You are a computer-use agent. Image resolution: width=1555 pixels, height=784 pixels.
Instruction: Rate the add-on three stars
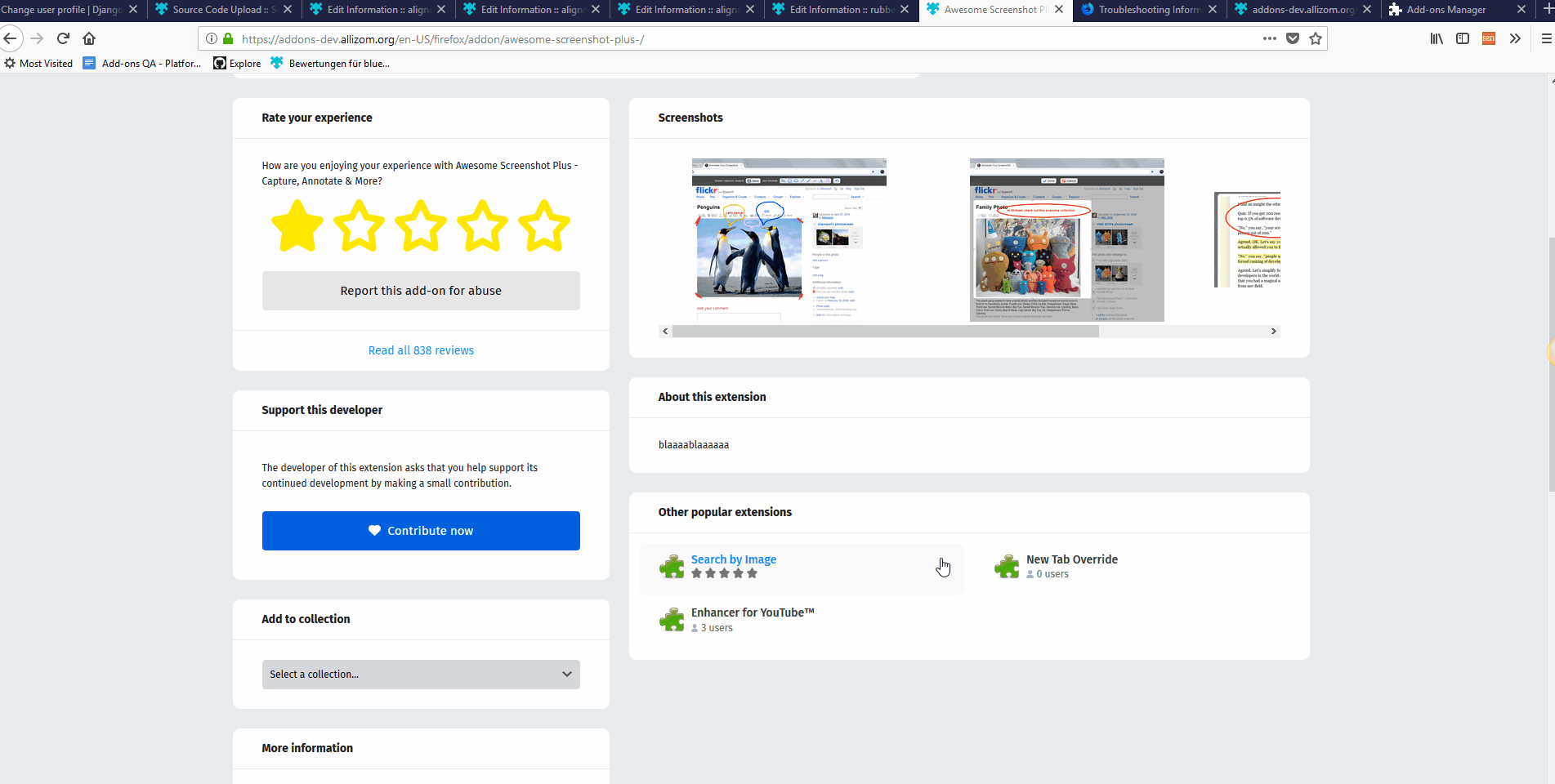click(421, 226)
